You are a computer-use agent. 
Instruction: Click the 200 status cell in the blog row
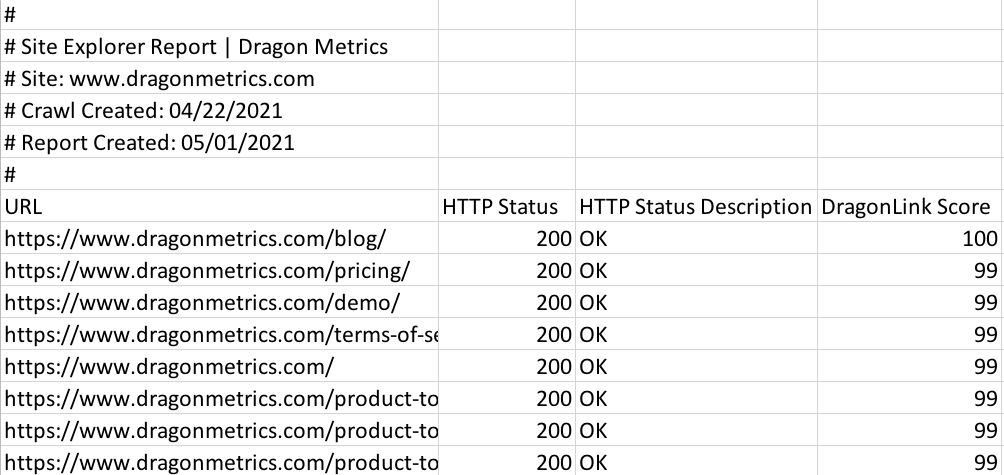(553, 239)
